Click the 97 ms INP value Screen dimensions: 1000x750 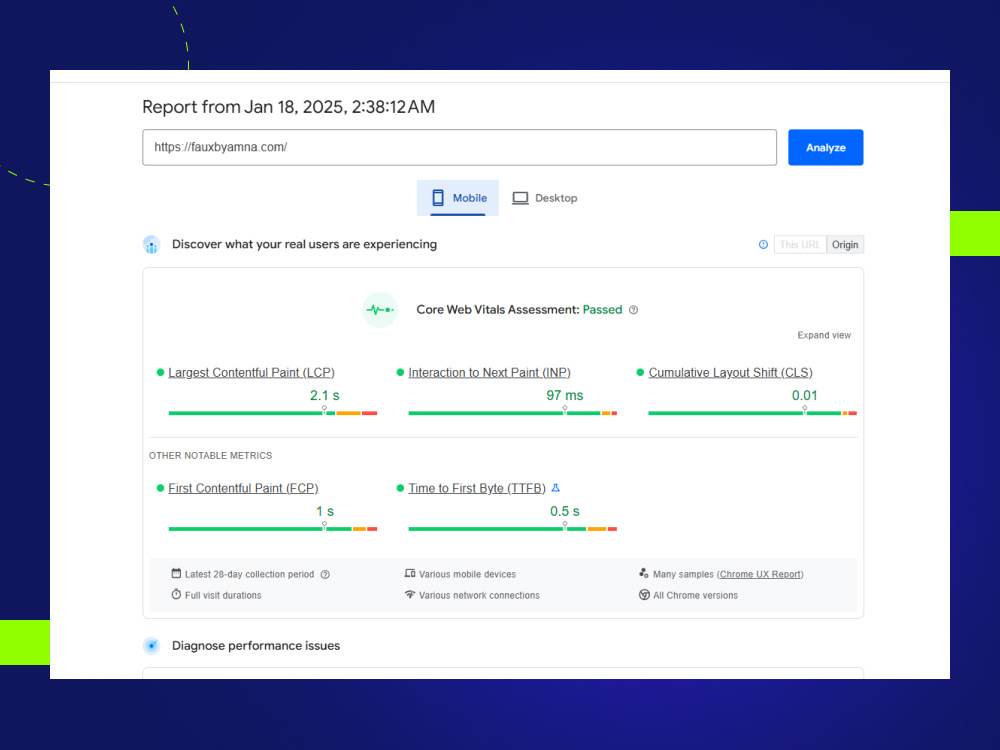pos(564,395)
